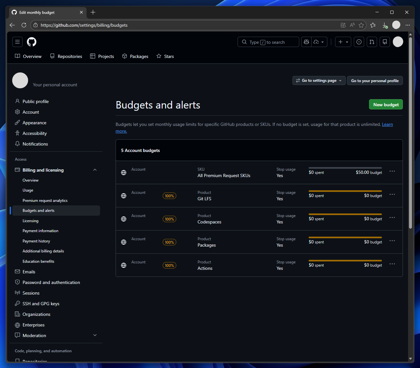Screen dimensions: 420x368
Task: Open Licensing sub-item
Action: point(30,221)
